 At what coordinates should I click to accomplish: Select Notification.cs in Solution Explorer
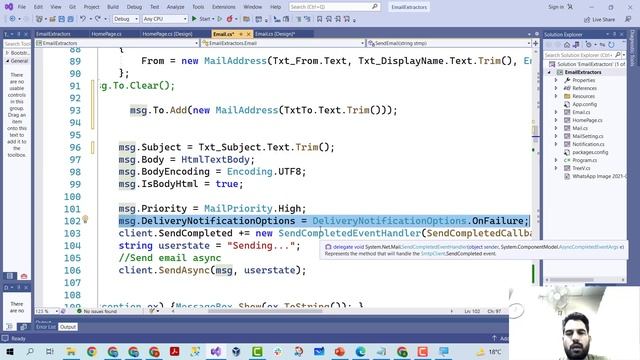click(588, 144)
